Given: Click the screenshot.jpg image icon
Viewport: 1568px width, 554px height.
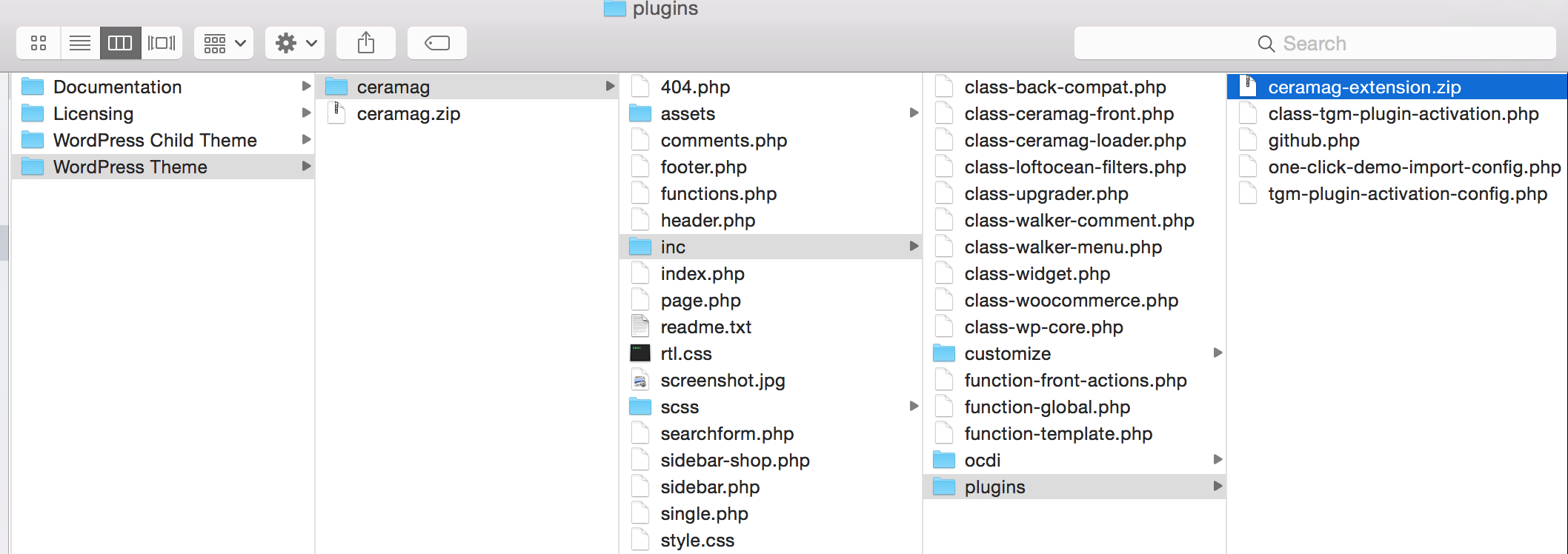Looking at the screenshot, I should coord(640,380).
